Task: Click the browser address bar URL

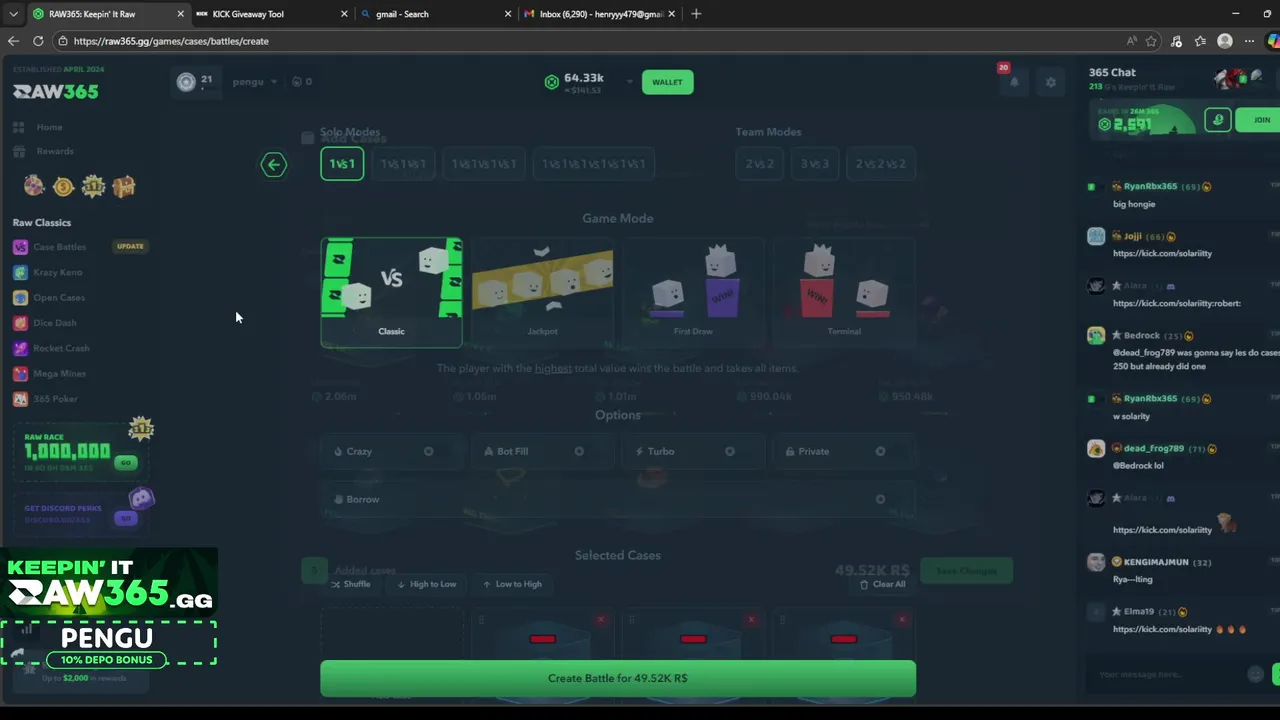Action: pyautogui.click(x=171, y=41)
